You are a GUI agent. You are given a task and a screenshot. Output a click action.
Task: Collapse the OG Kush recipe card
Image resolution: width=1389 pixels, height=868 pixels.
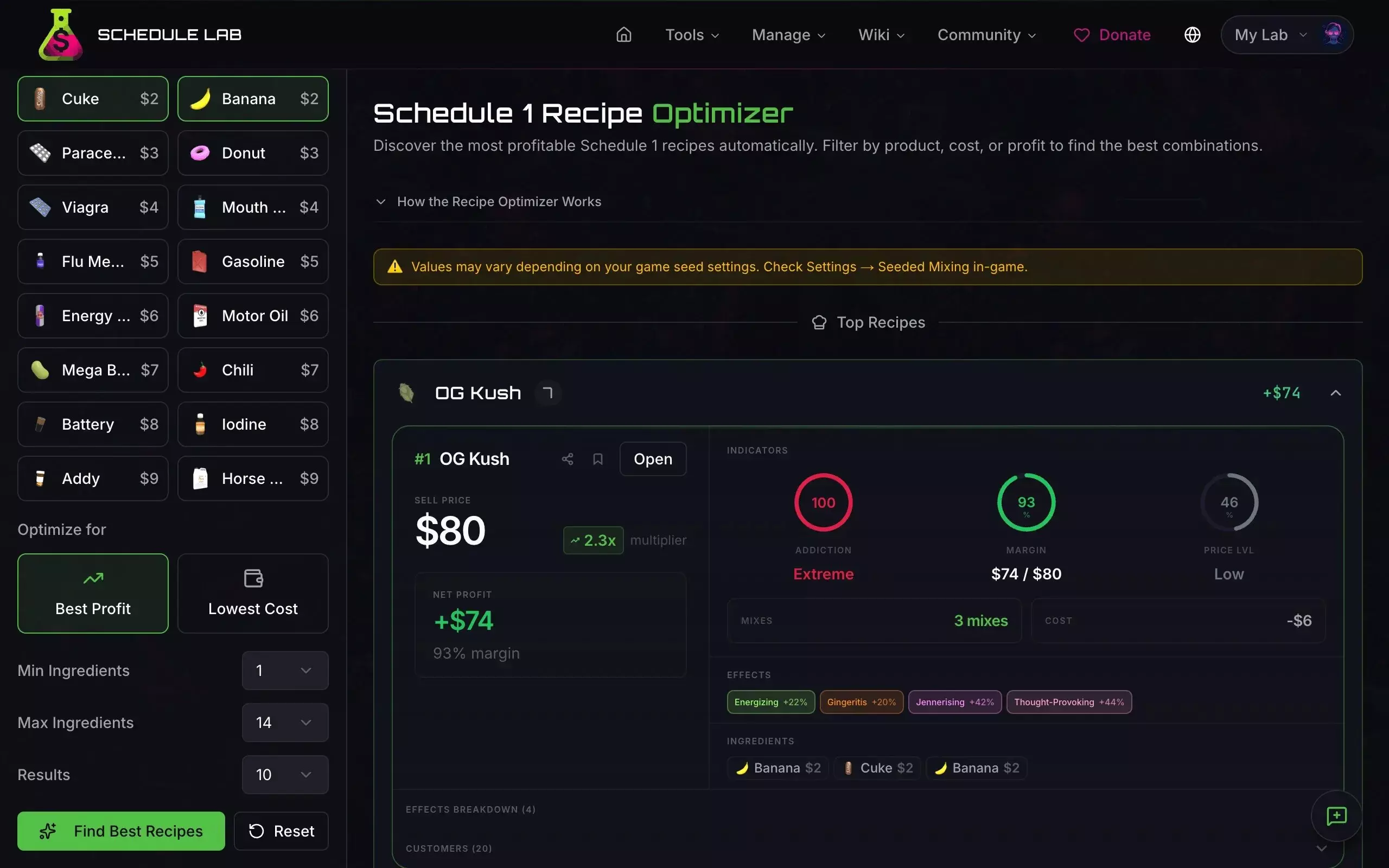click(1336, 393)
